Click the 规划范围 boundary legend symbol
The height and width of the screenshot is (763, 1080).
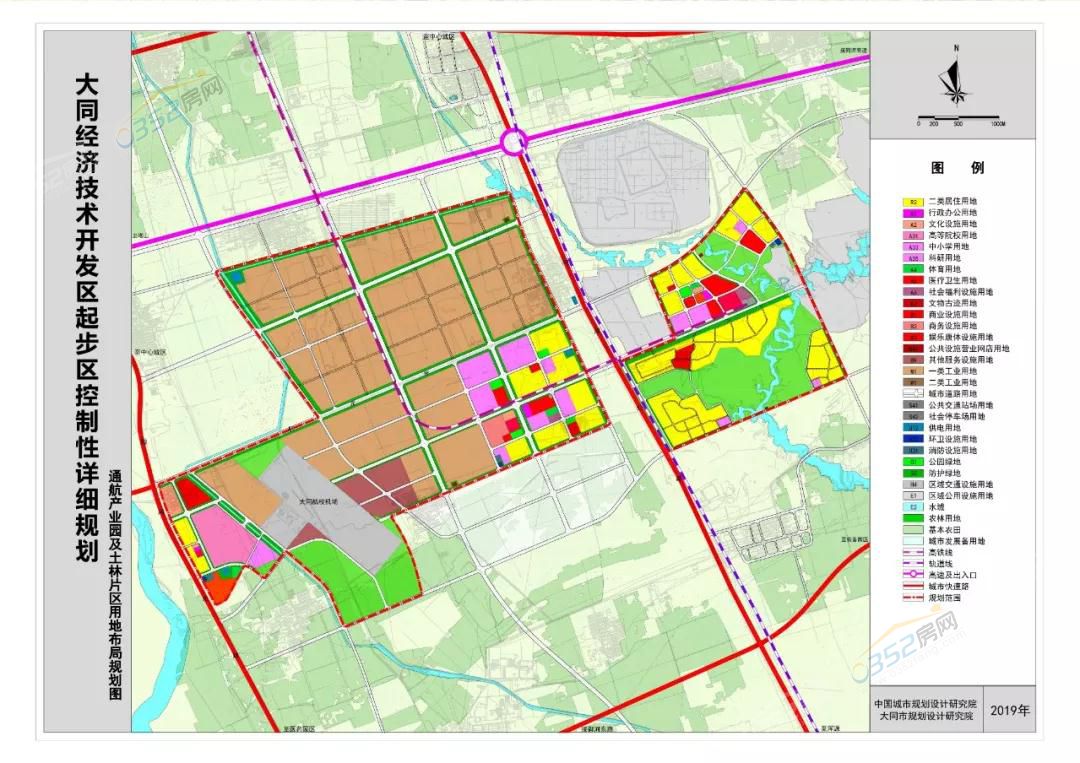click(x=912, y=596)
